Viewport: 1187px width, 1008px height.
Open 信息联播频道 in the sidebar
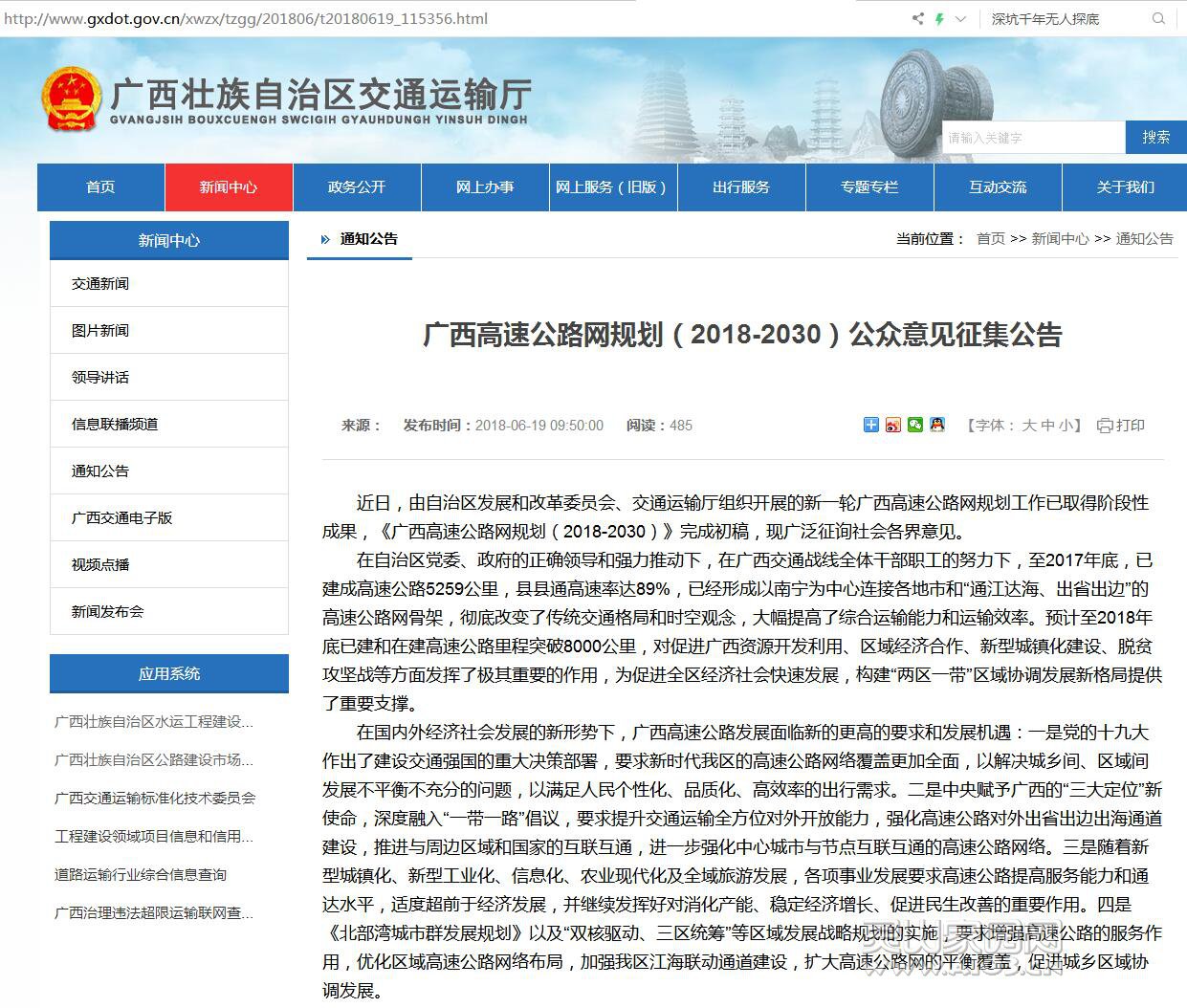click(x=169, y=425)
